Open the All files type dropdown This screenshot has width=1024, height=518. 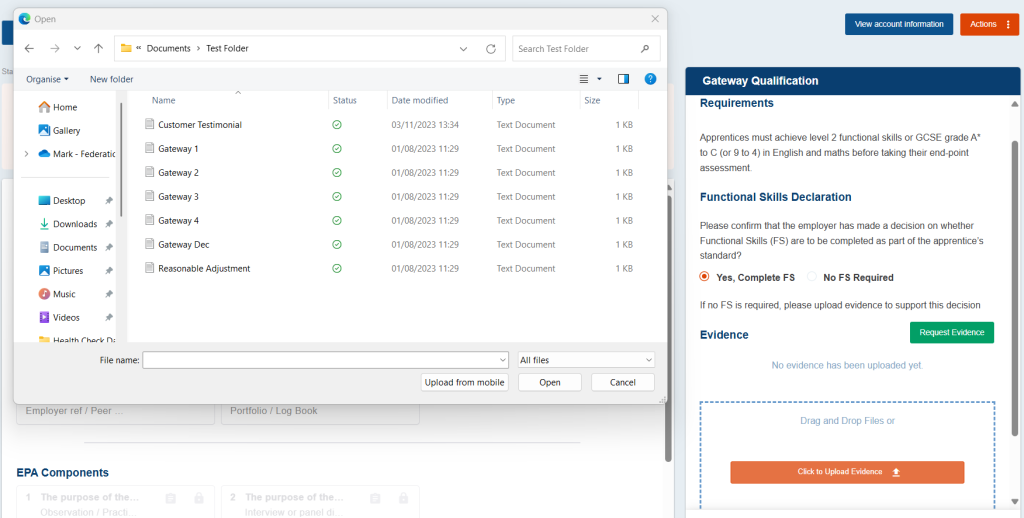click(x=586, y=360)
